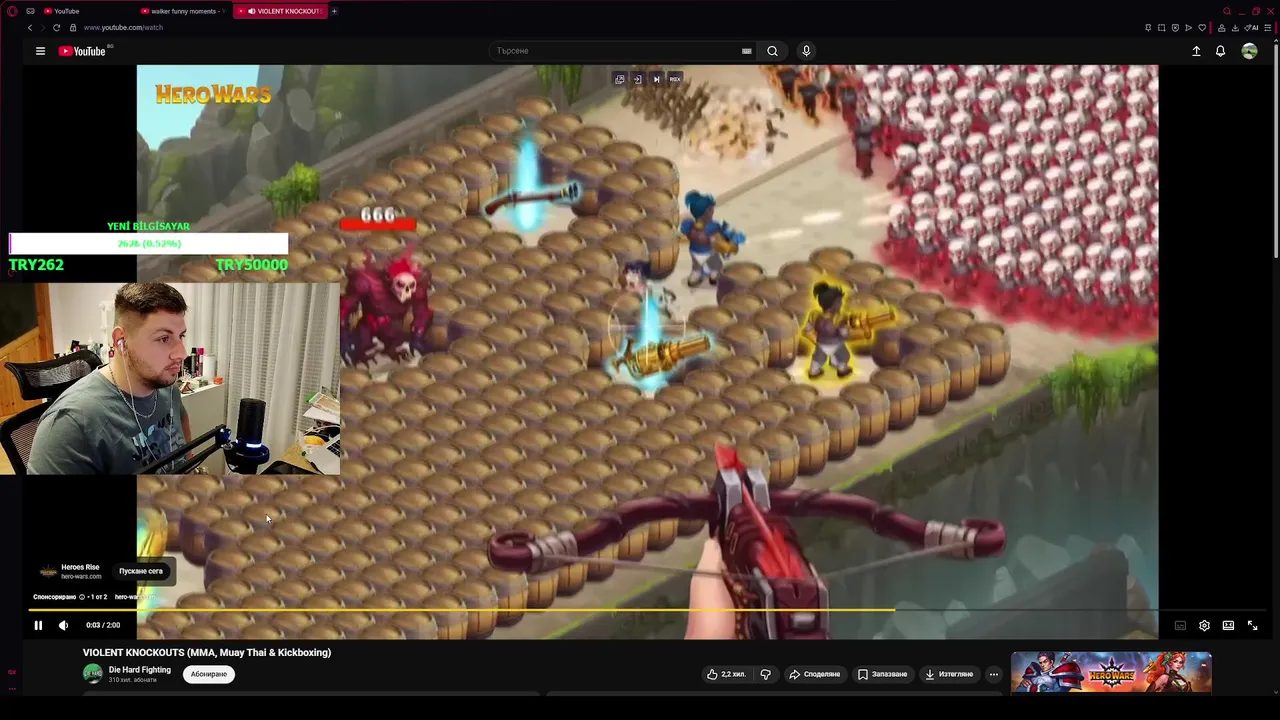Open the more actions three-dot menu
Screen dimensions: 1280x720
(993, 674)
